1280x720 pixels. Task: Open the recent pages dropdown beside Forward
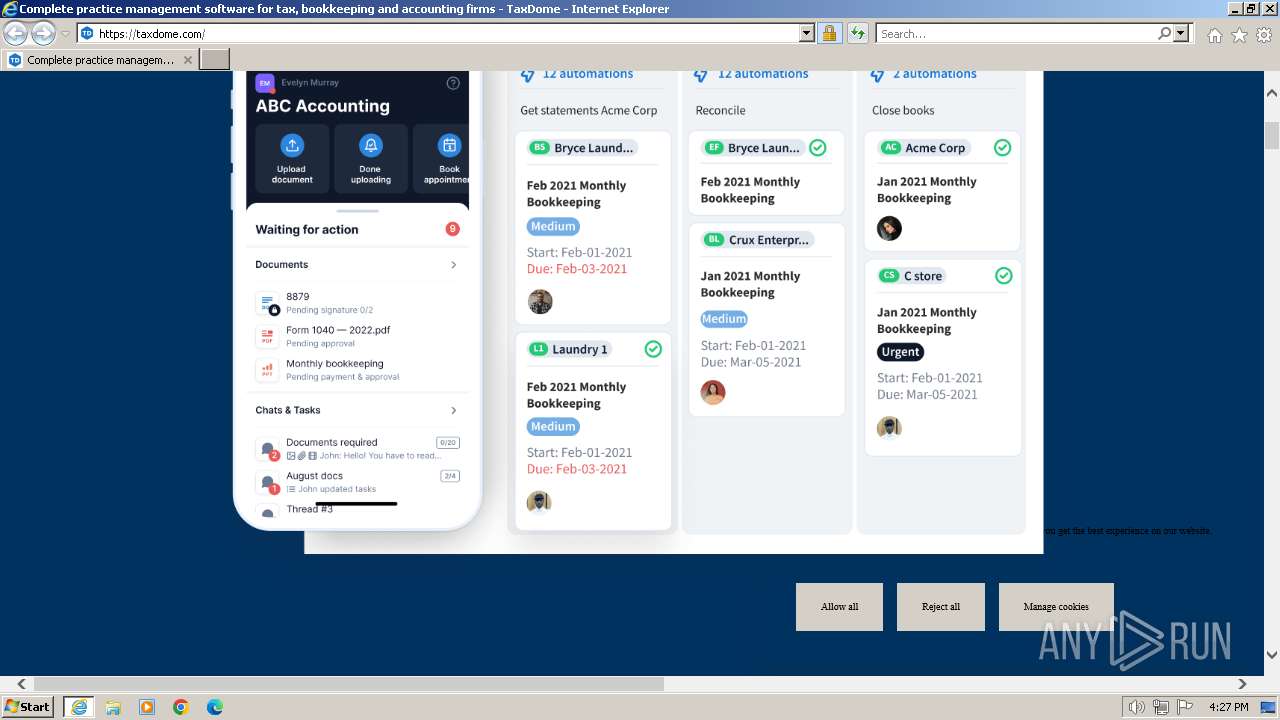pyautogui.click(x=65, y=34)
